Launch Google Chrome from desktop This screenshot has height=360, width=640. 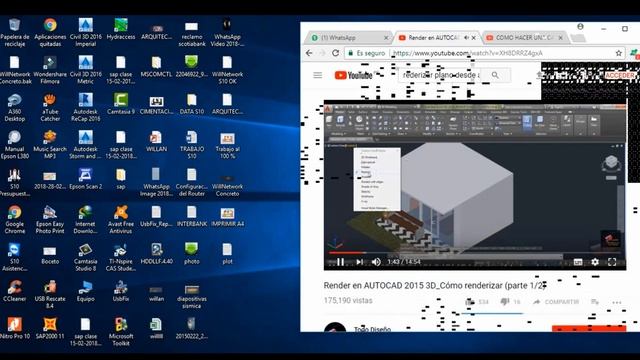coord(15,220)
